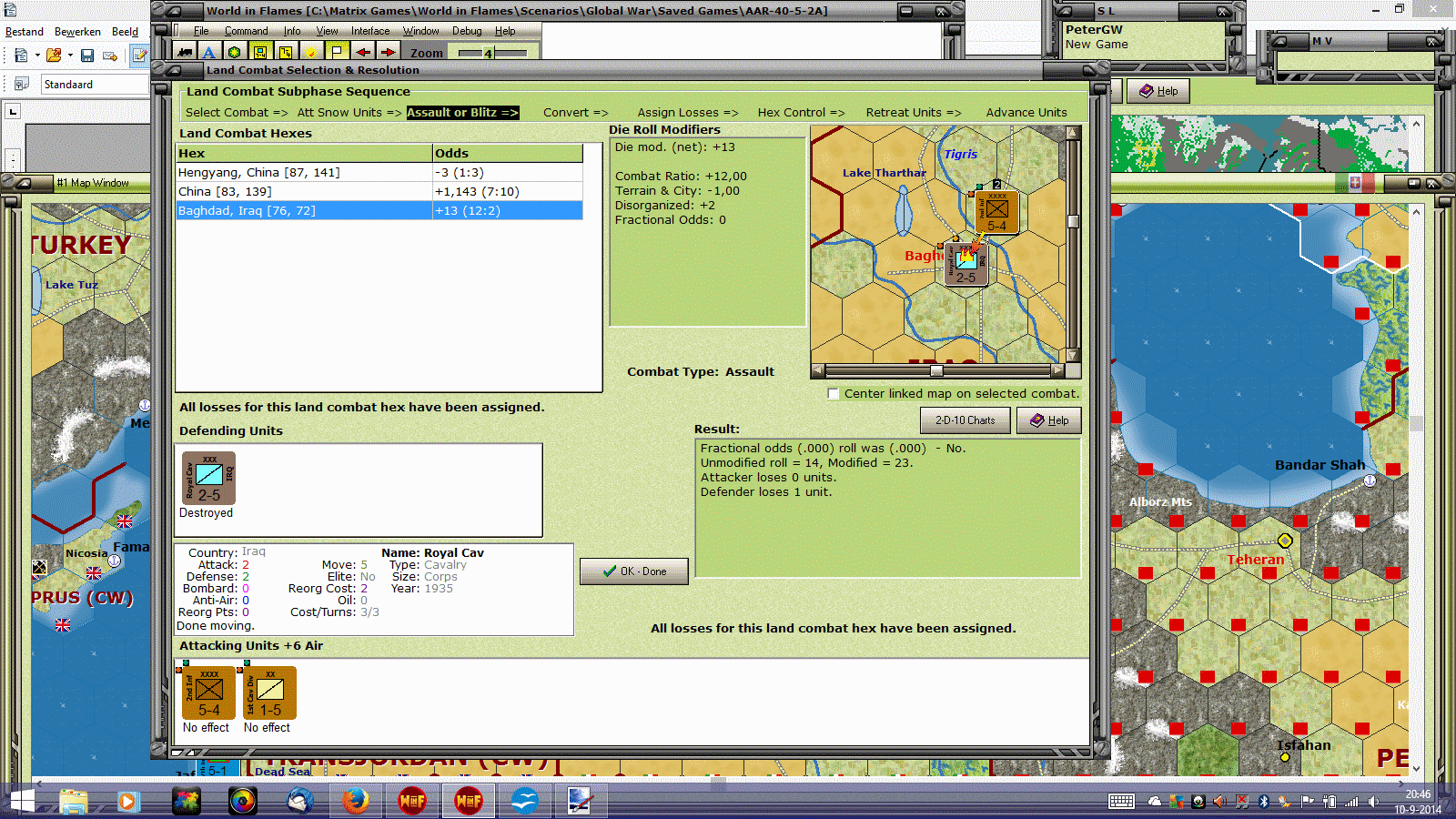Click the clock in the system tray
Viewport: 1456px width, 819px height.
[1418, 802]
